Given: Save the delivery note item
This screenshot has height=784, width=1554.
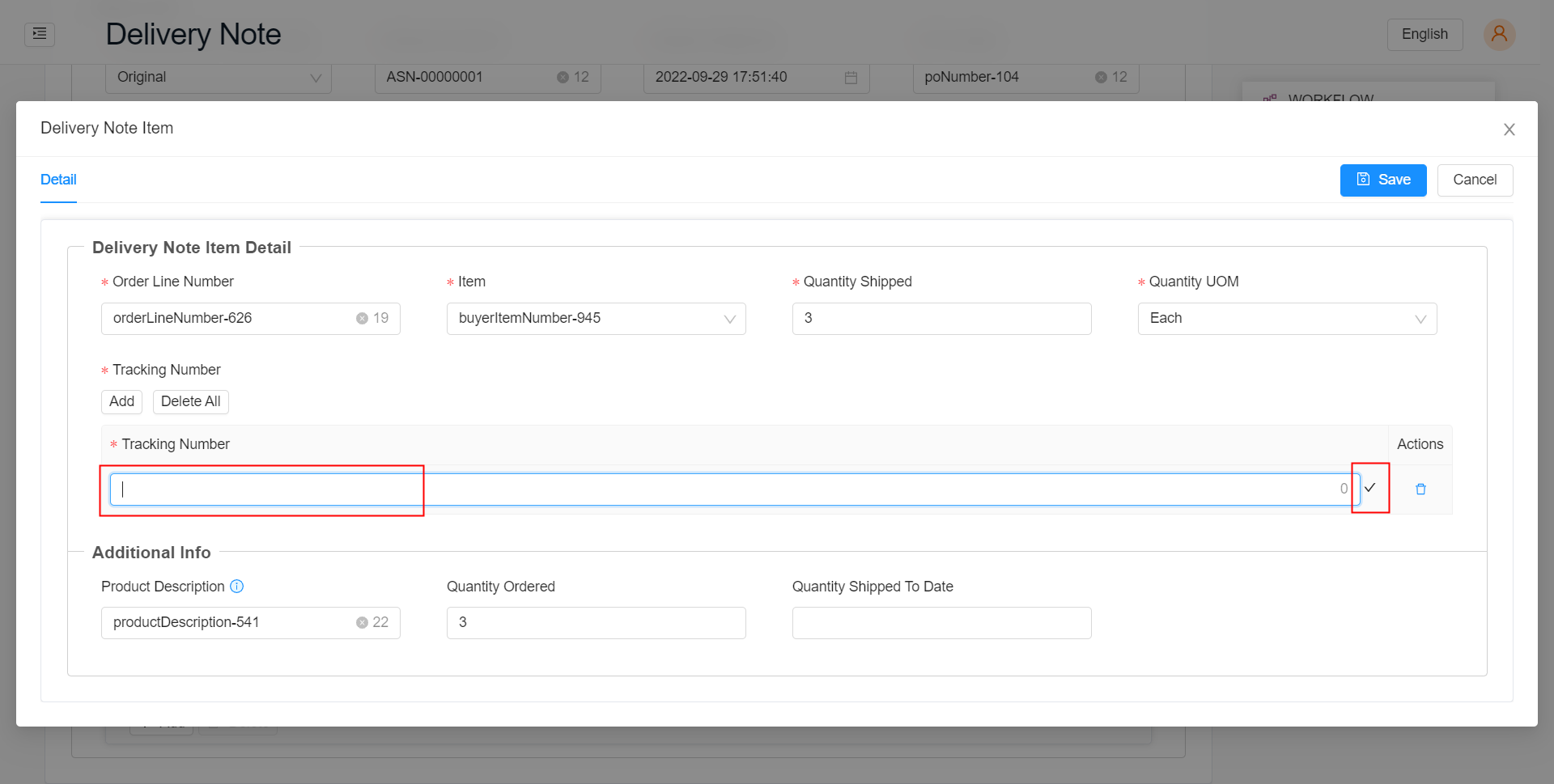Looking at the screenshot, I should [1382, 180].
